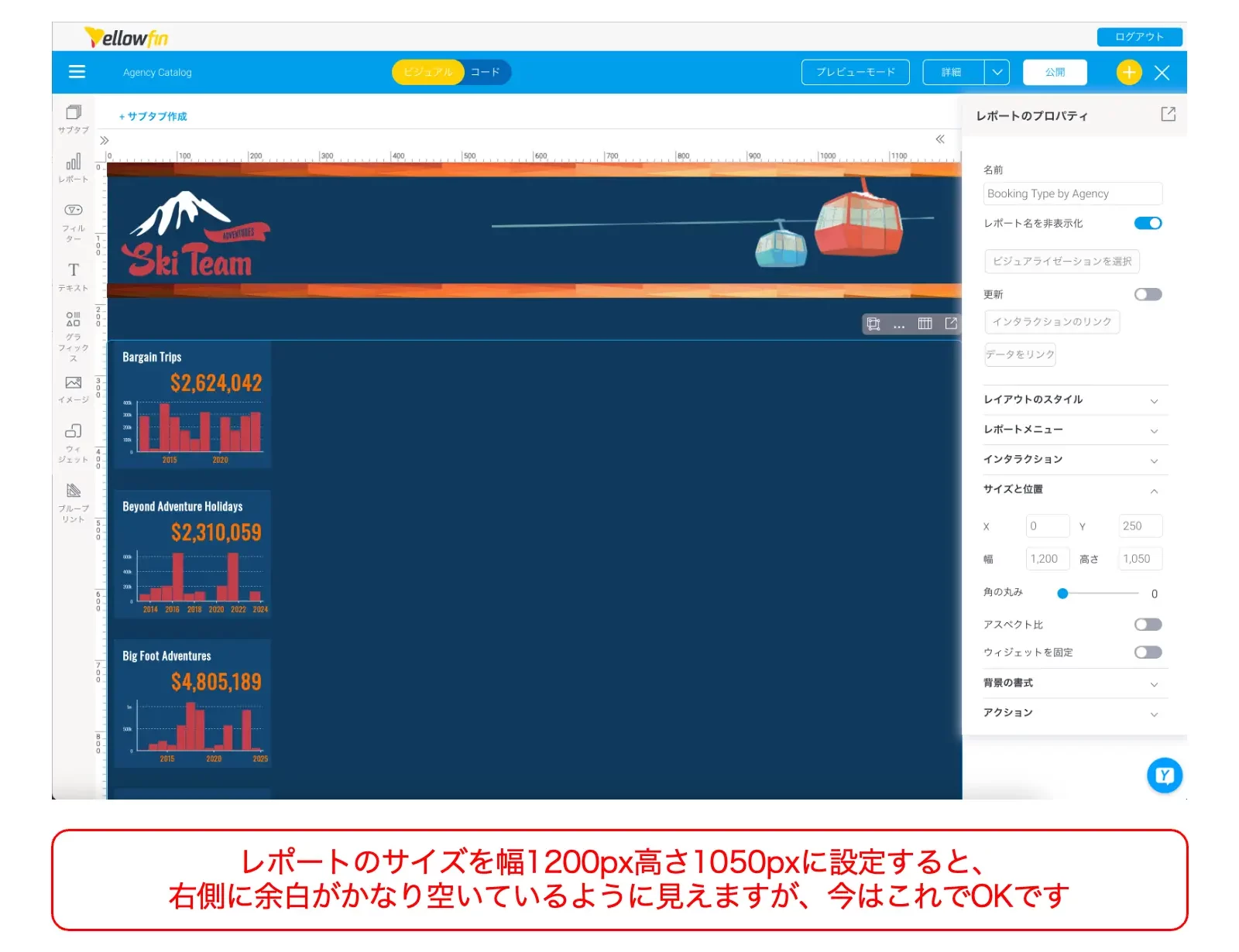Choose the テキスト widget tool
Viewport: 1239px width, 952px height.
point(74,276)
